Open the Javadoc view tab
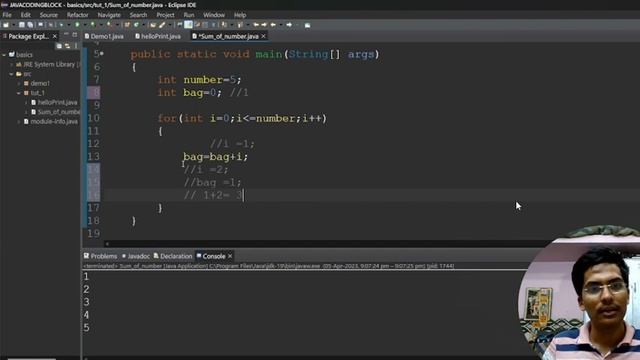The image size is (640, 360). click(136, 256)
